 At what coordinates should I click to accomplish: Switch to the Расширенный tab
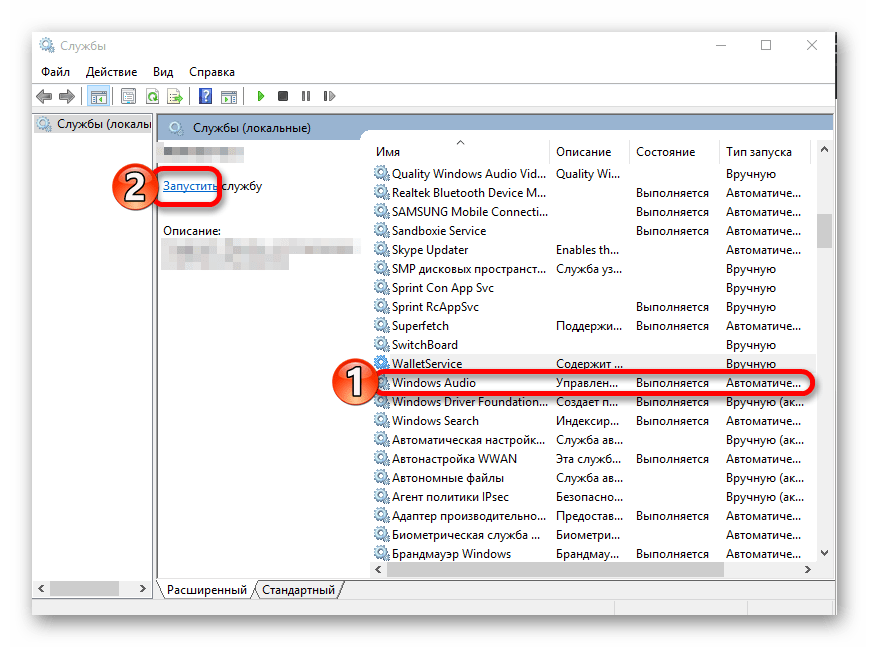207,590
